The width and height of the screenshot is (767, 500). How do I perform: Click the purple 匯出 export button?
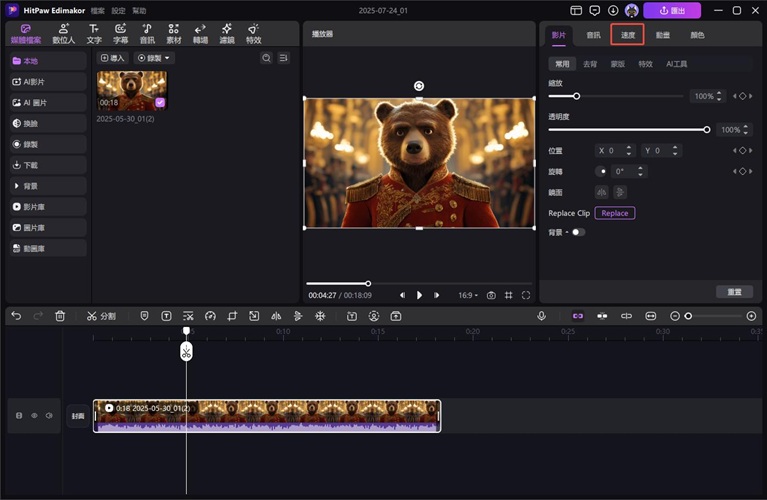pyautogui.click(x=672, y=10)
